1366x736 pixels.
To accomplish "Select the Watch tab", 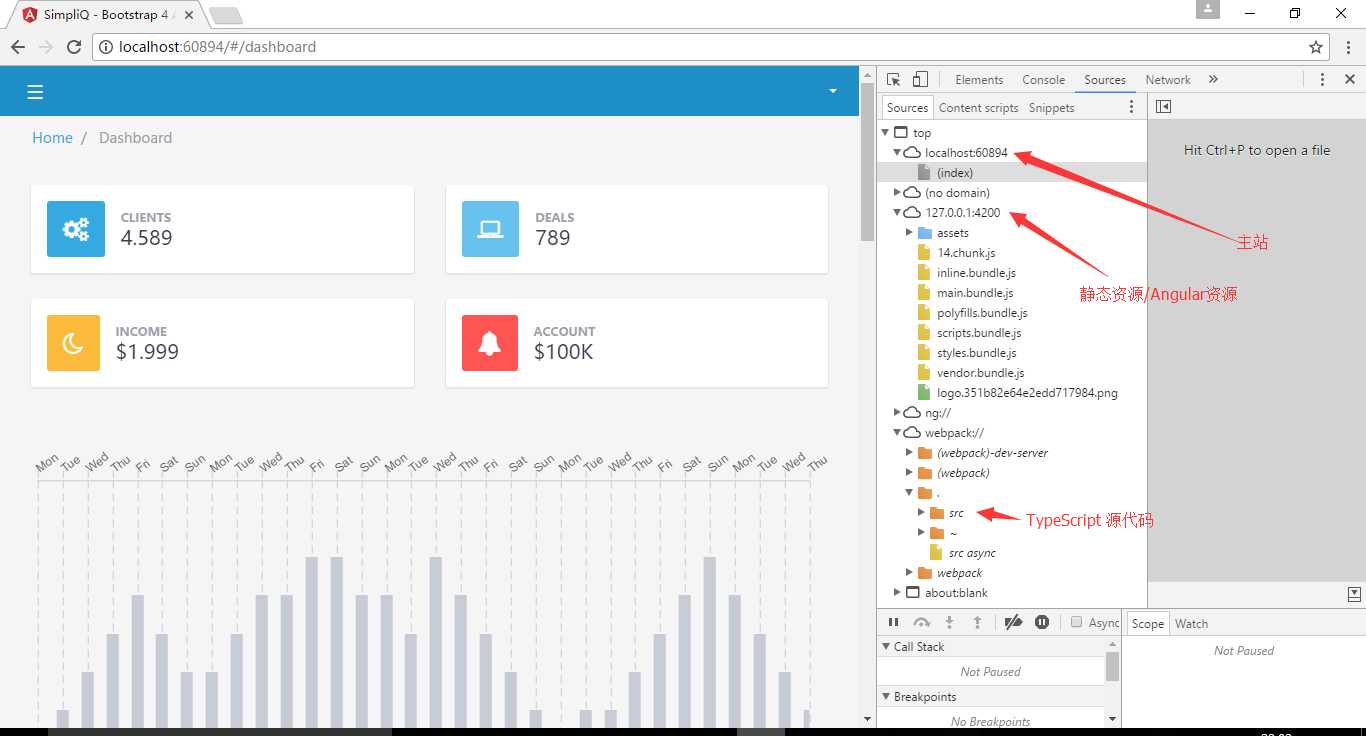I will (1191, 624).
